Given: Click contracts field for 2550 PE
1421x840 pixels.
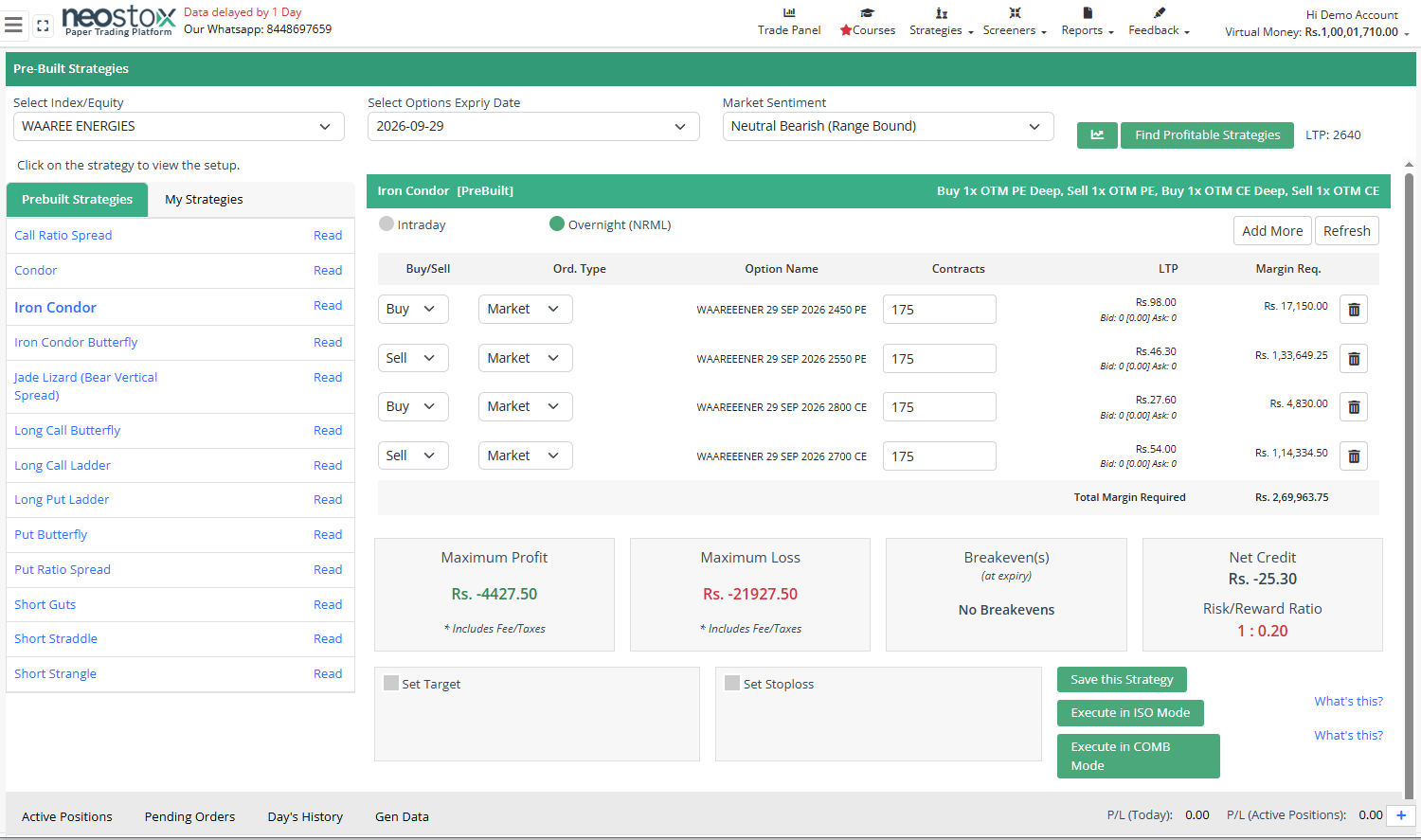Looking at the screenshot, I should tap(939, 359).
